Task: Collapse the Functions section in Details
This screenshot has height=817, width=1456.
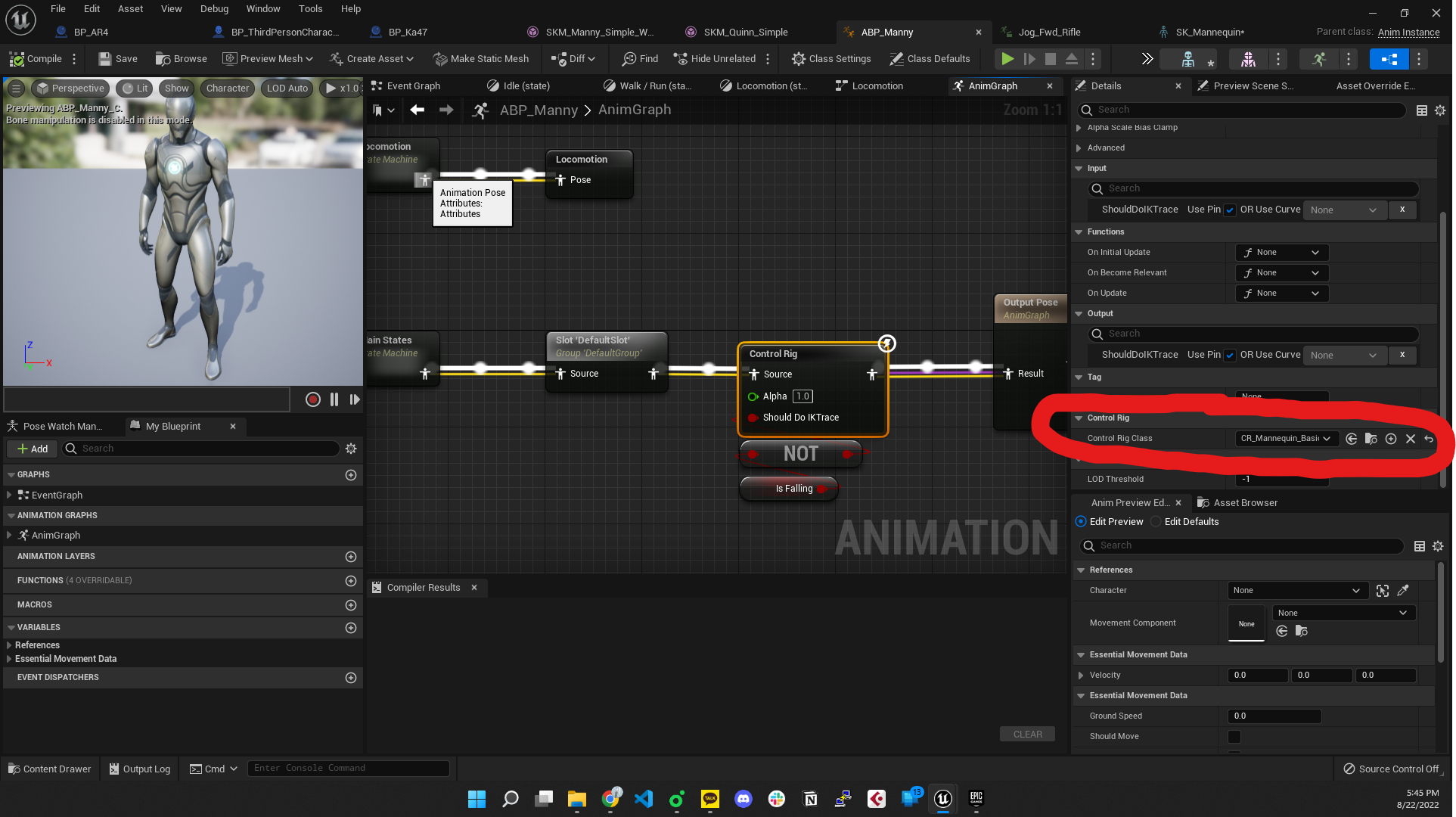Action: click(x=1079, y=232)
